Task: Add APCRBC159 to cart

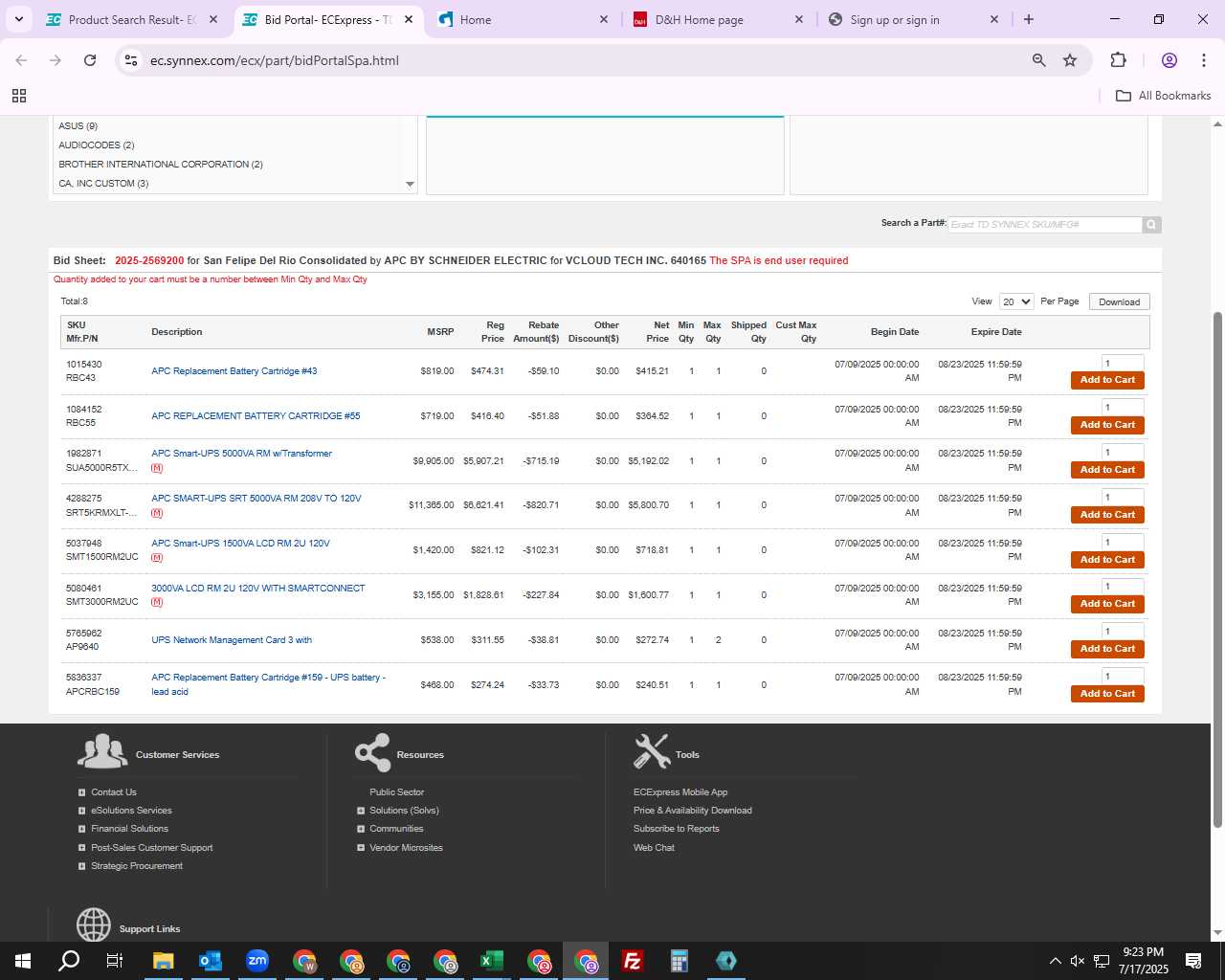Action: coord(1107,694)
